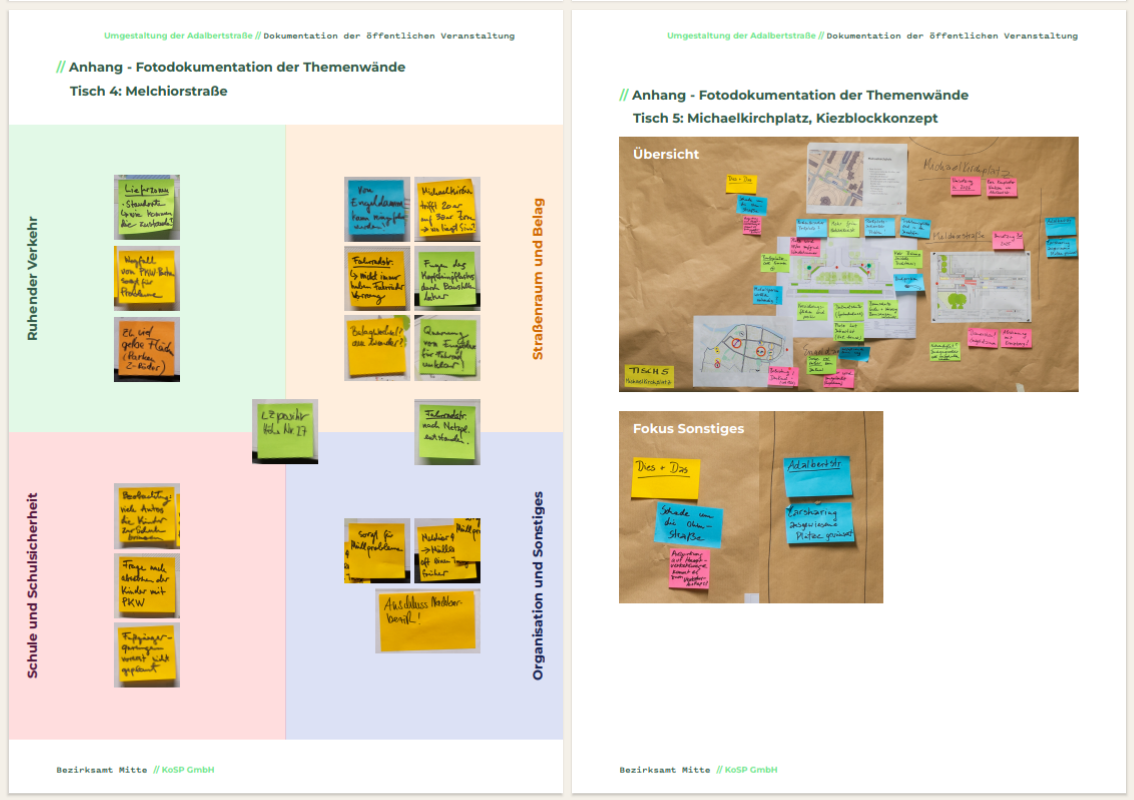Click the large yellow Ausschluss note
Viewport: 1134px width, 800px height.
point(427,621)
